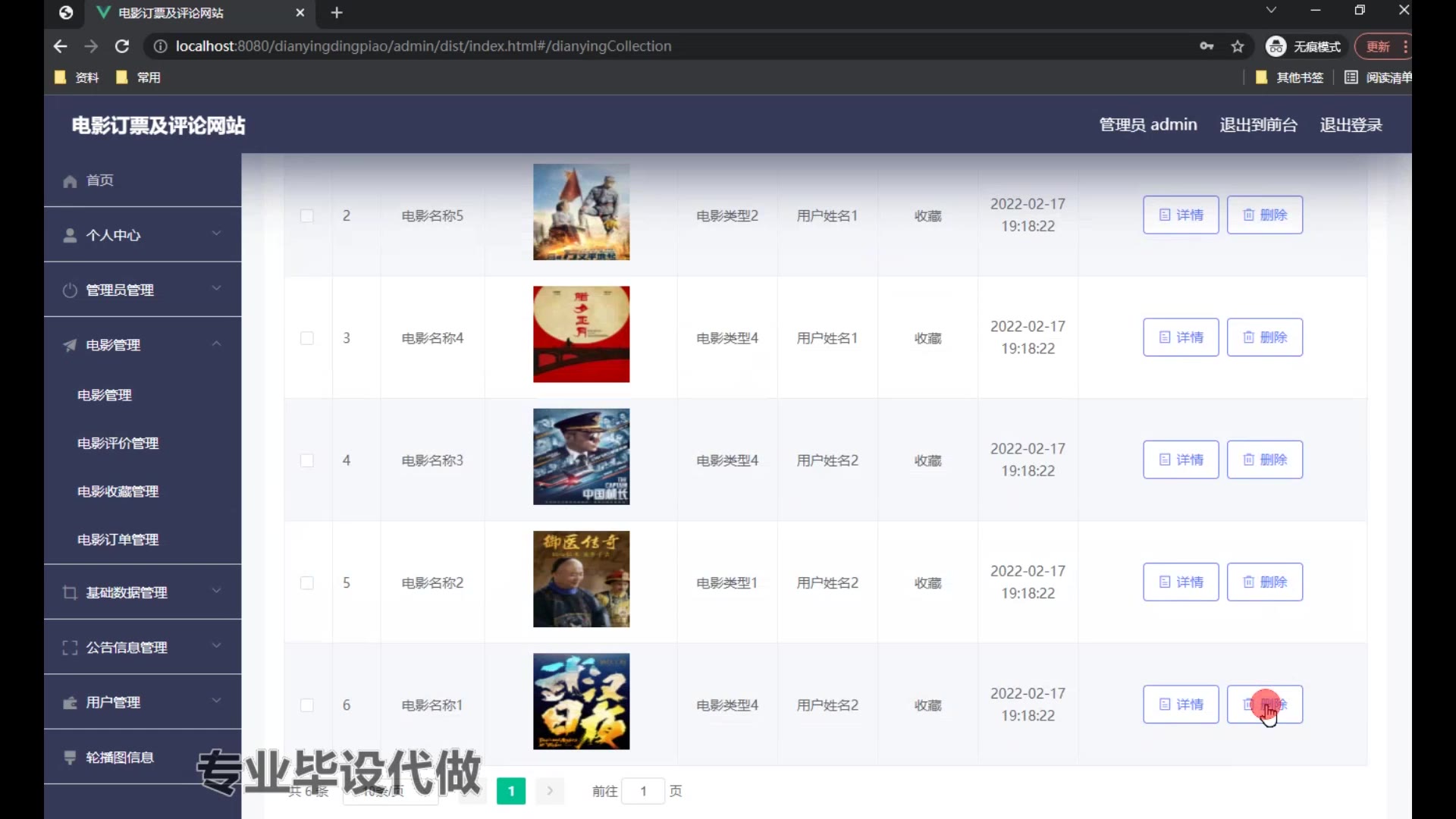Click 退出登录 in the header
This screenshot has height=819, width=1456.
coord(1351,125)
